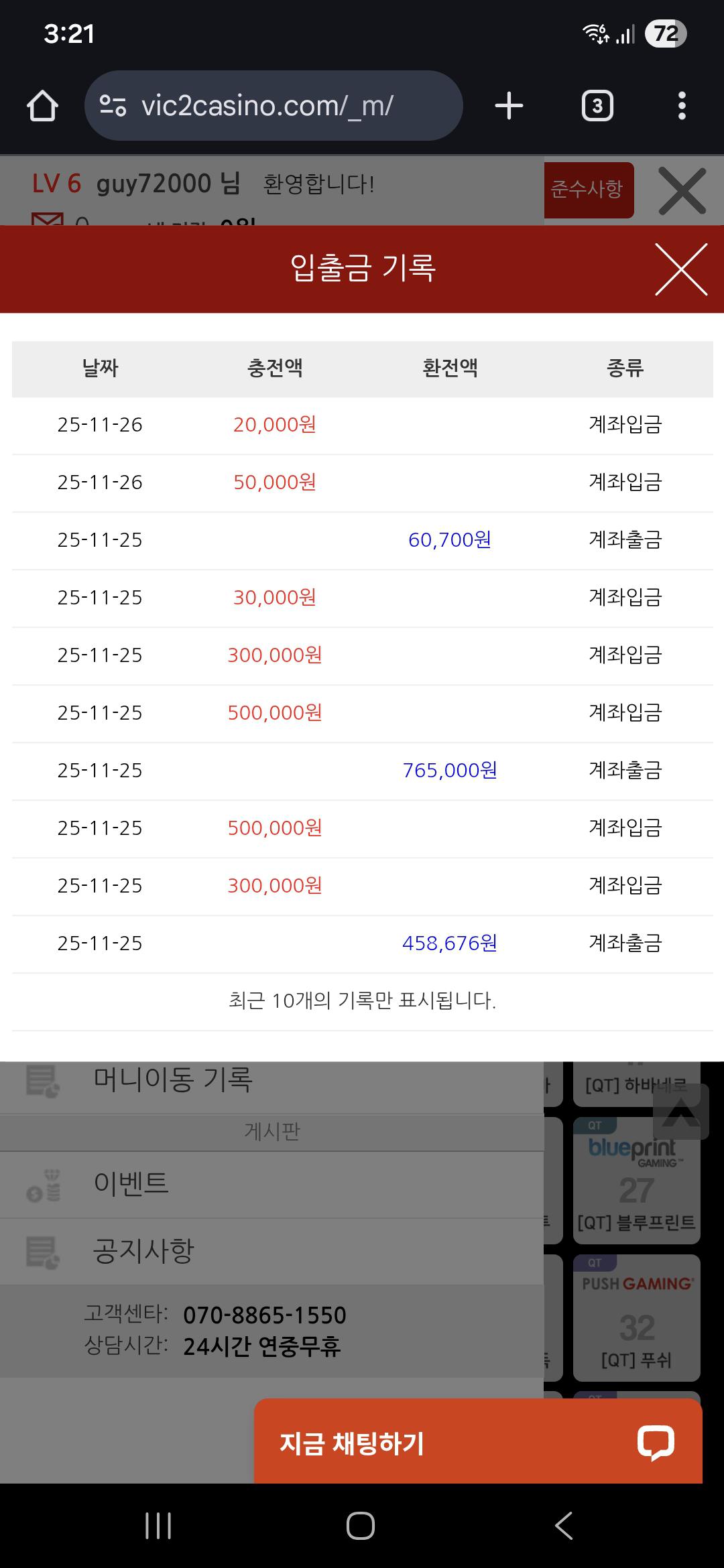Tap Android recent apps button

point(158,1526)
